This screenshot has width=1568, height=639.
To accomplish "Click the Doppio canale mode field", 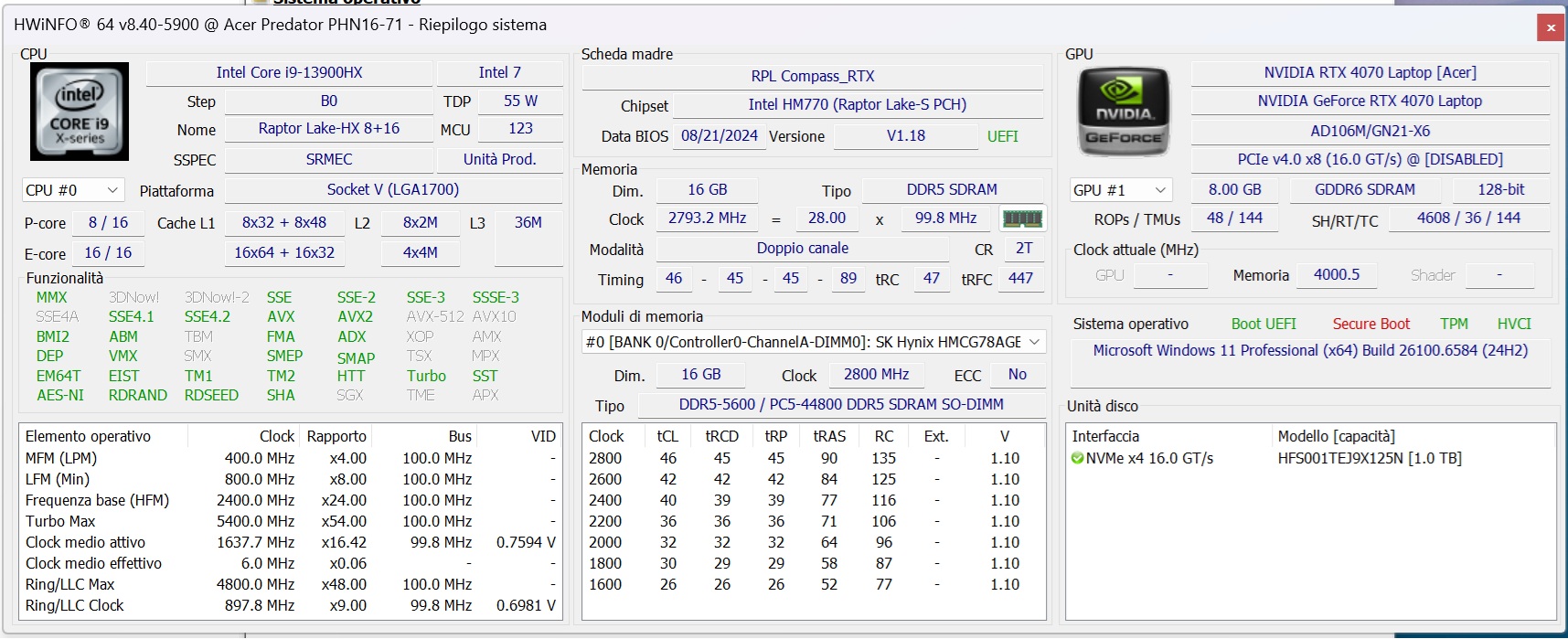I will [803, 249].
